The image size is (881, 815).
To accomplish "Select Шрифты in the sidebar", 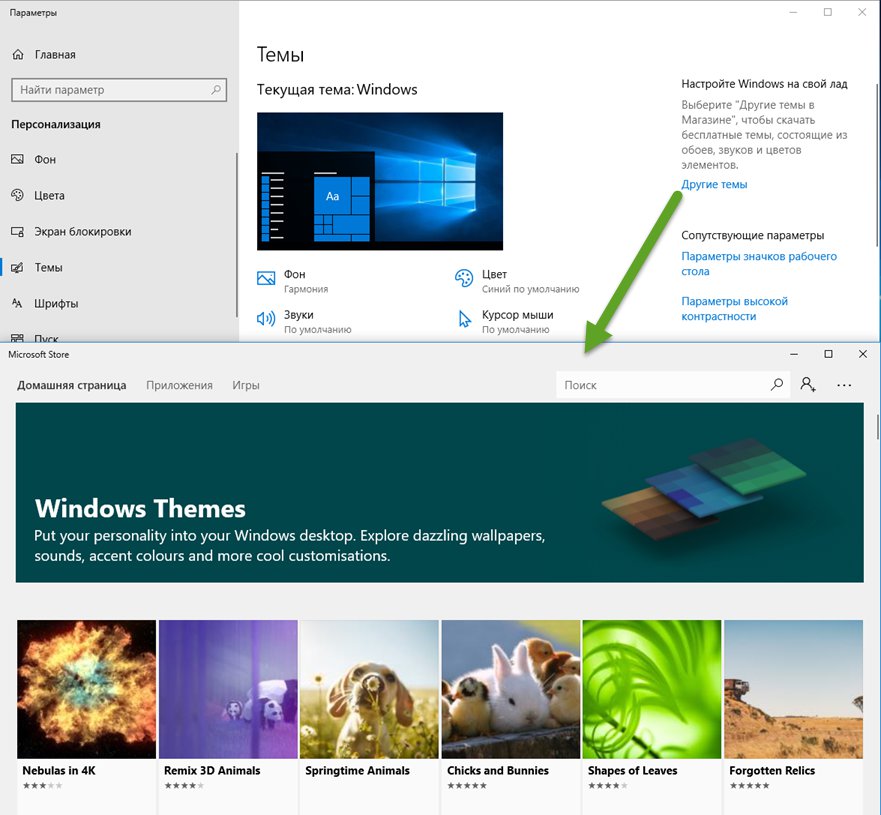I will pyautogui.click(x=56, y=303).
